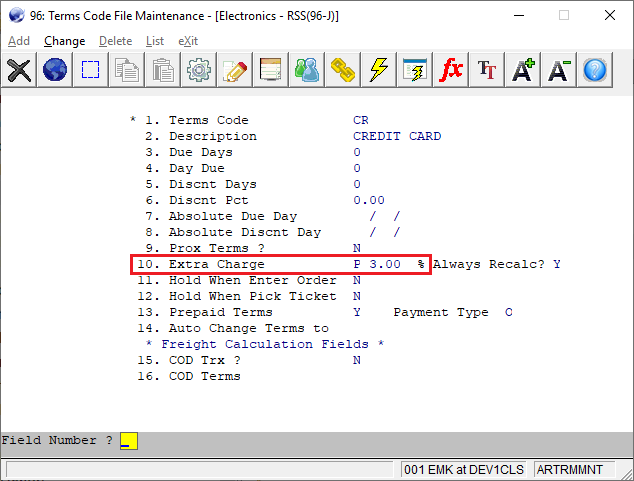Screen dimensions: 634x481
Task: Open the Change menu
Action: (64, 41)
